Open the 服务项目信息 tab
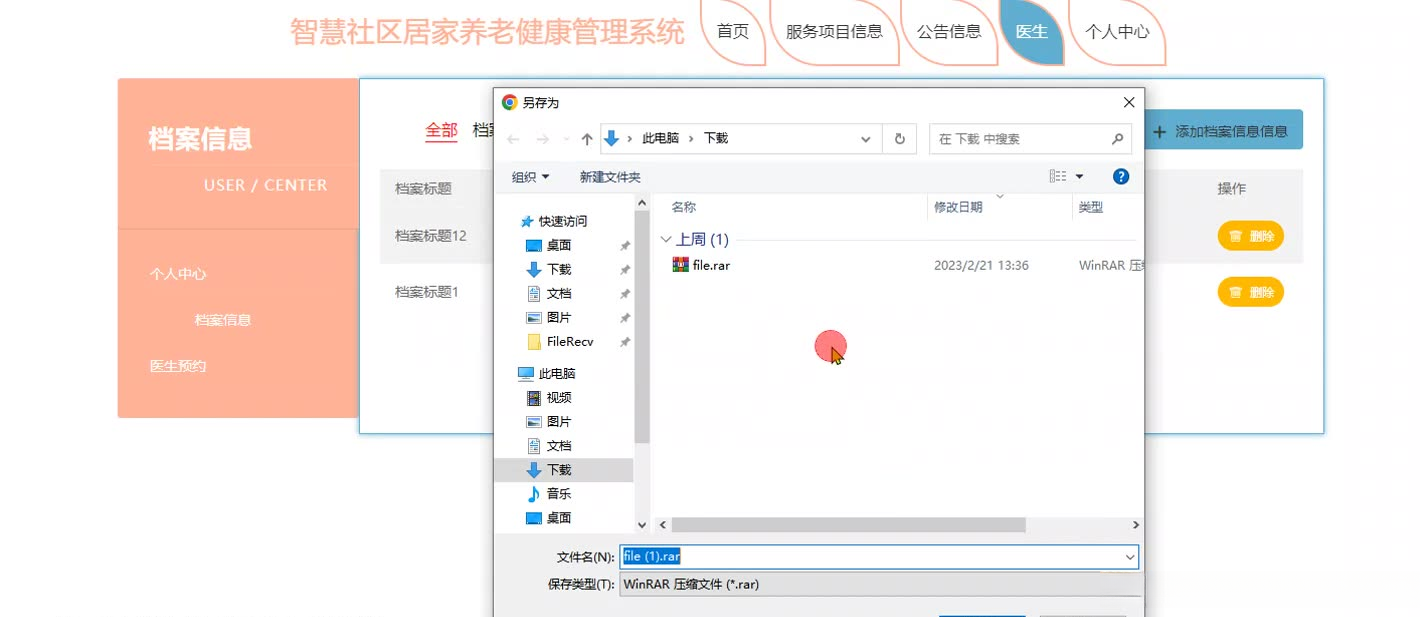 [834, 31]
